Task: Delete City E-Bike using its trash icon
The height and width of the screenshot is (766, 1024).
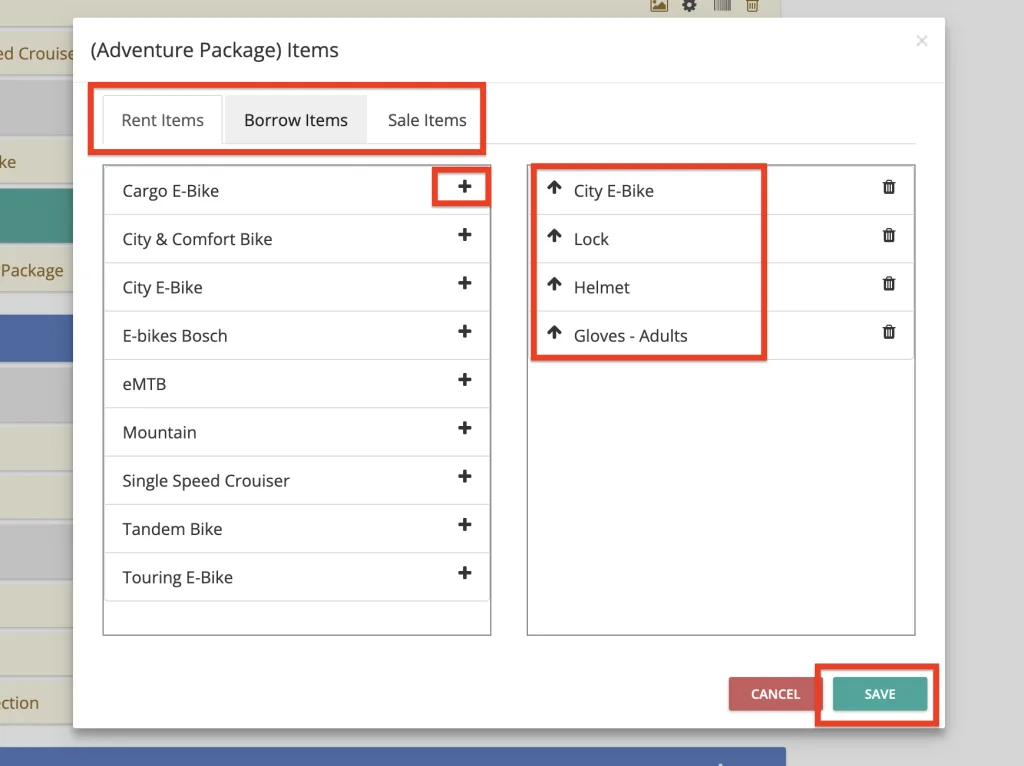Action: click(x=888, y=187)
